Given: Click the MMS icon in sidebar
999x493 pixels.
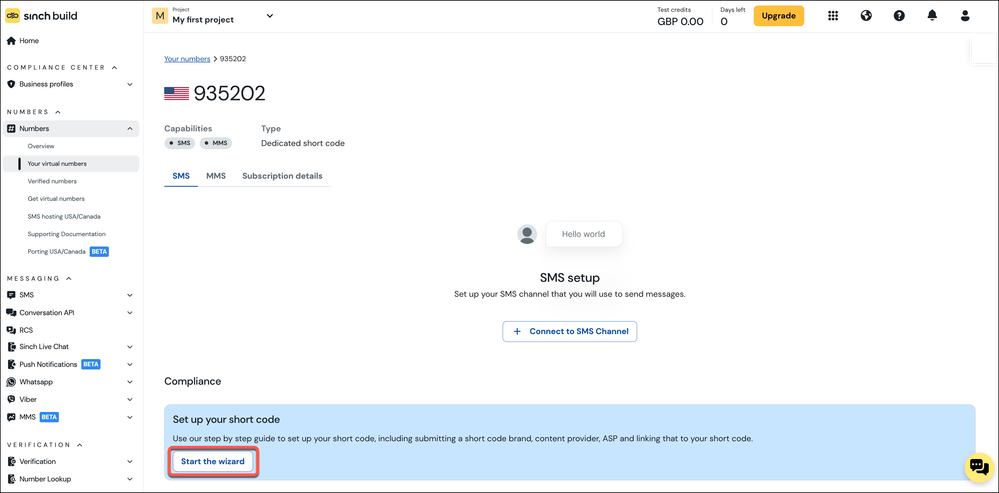Looking at the screenshot, I should coord(11,417).
